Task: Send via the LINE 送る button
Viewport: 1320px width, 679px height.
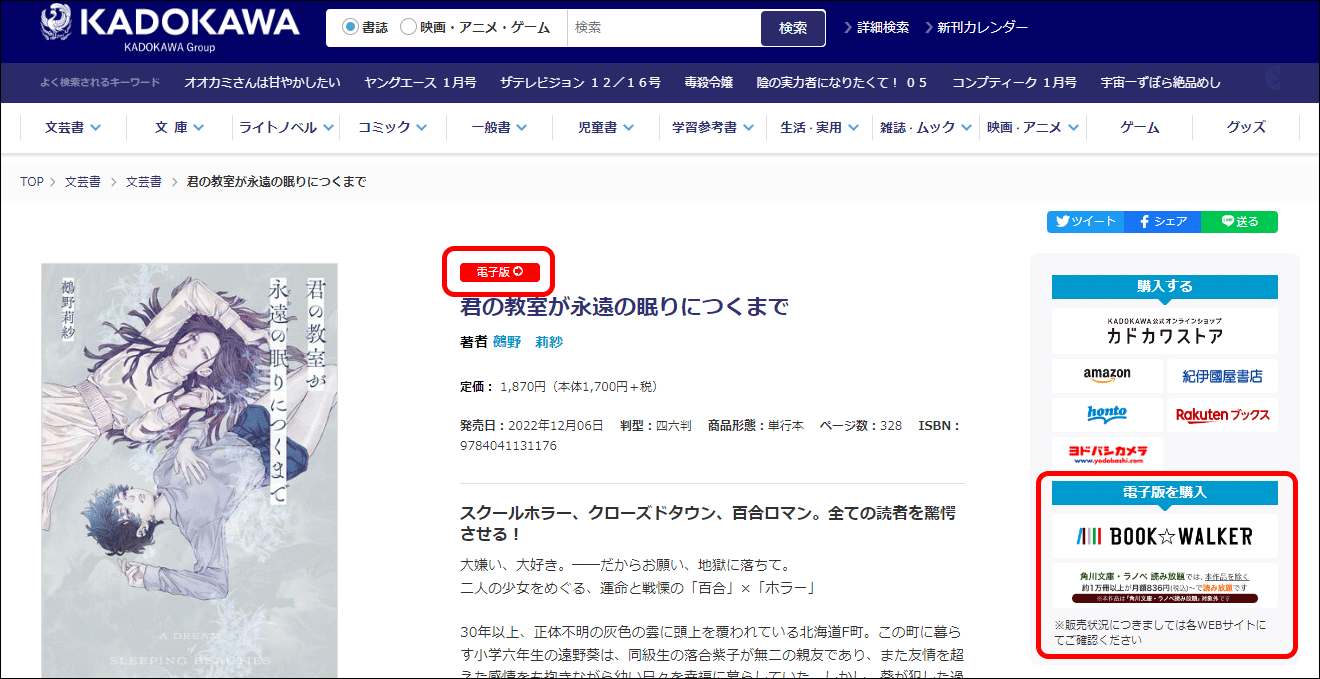Action: pyautogui.click(x=1239, y=222)
